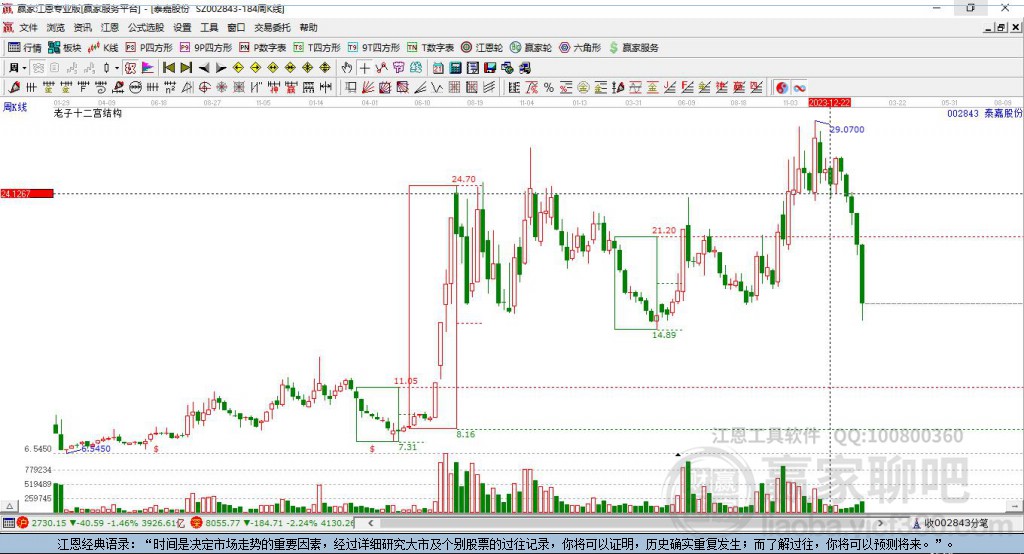Open the 江恩 menu

tap(110, 27)
